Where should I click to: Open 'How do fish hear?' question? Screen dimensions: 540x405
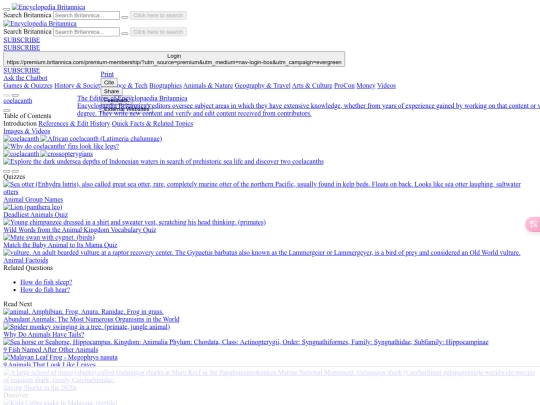pyautogui.click(x=45, y=290)
